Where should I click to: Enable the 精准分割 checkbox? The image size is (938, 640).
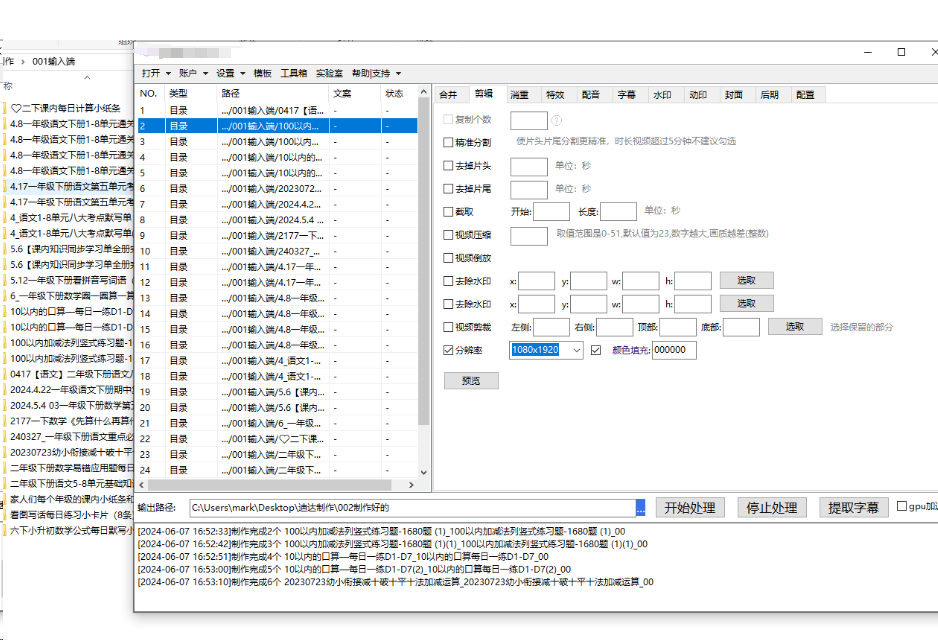pos(447,142)
